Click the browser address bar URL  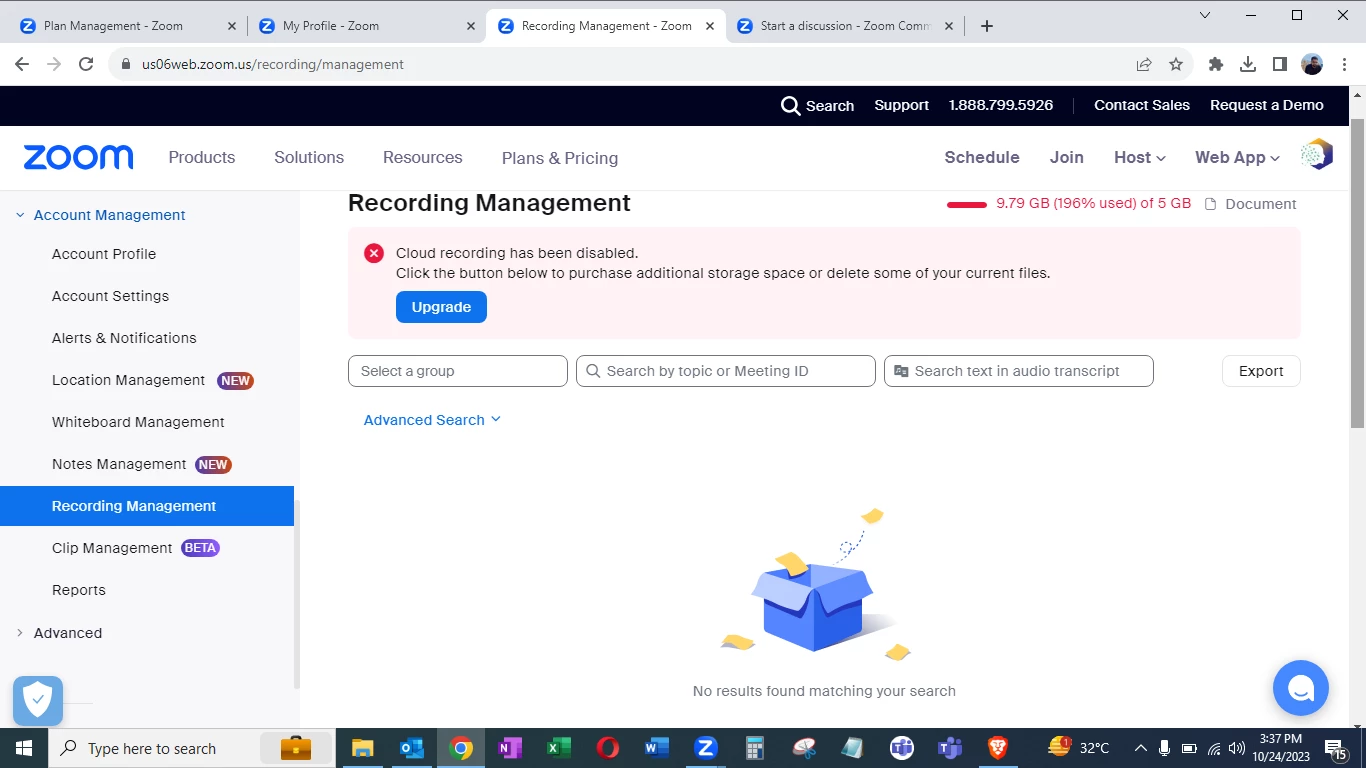[x=273, y=64]
